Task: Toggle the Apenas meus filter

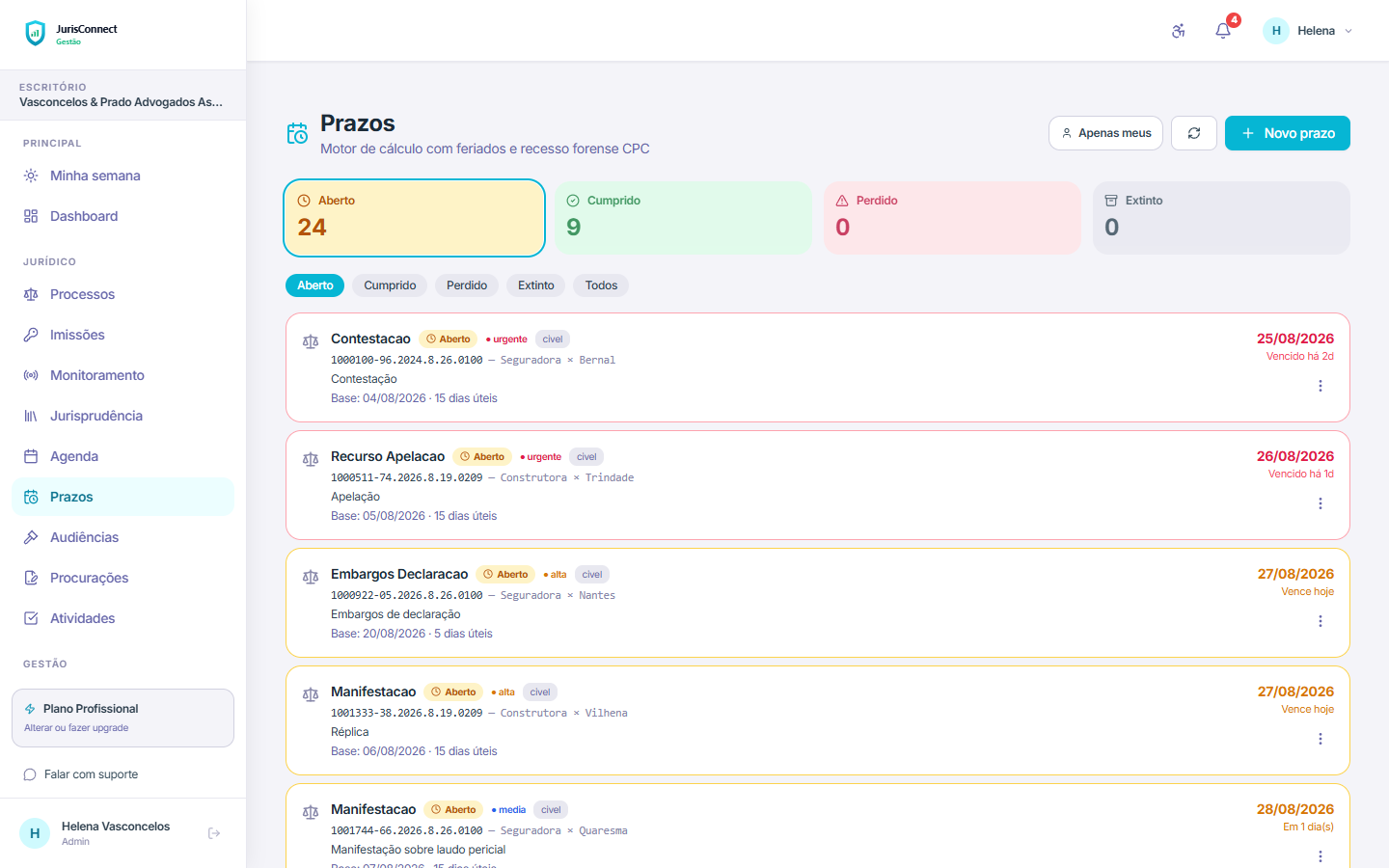Action: pyautogui.click(x=1105, y=133)
